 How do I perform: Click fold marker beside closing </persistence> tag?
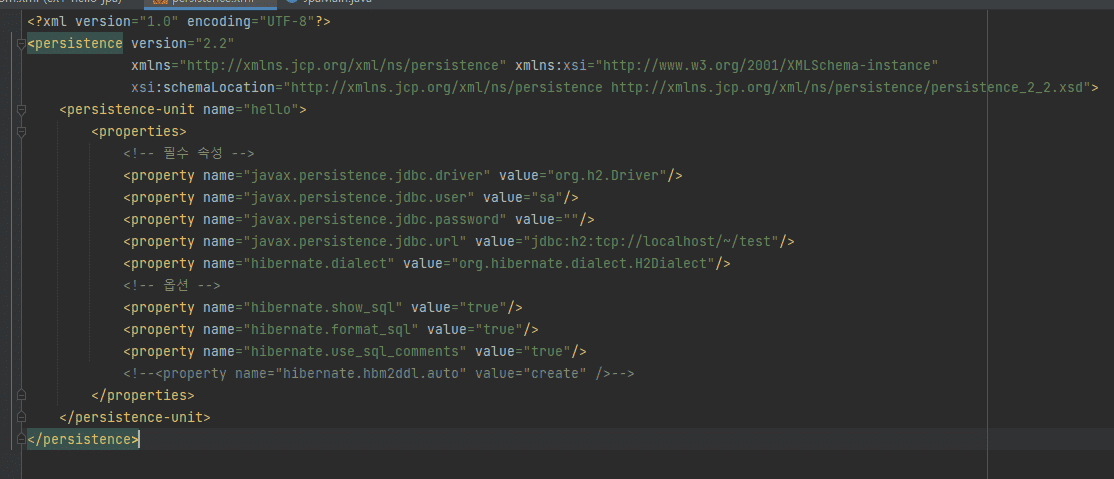pos(21,439)
